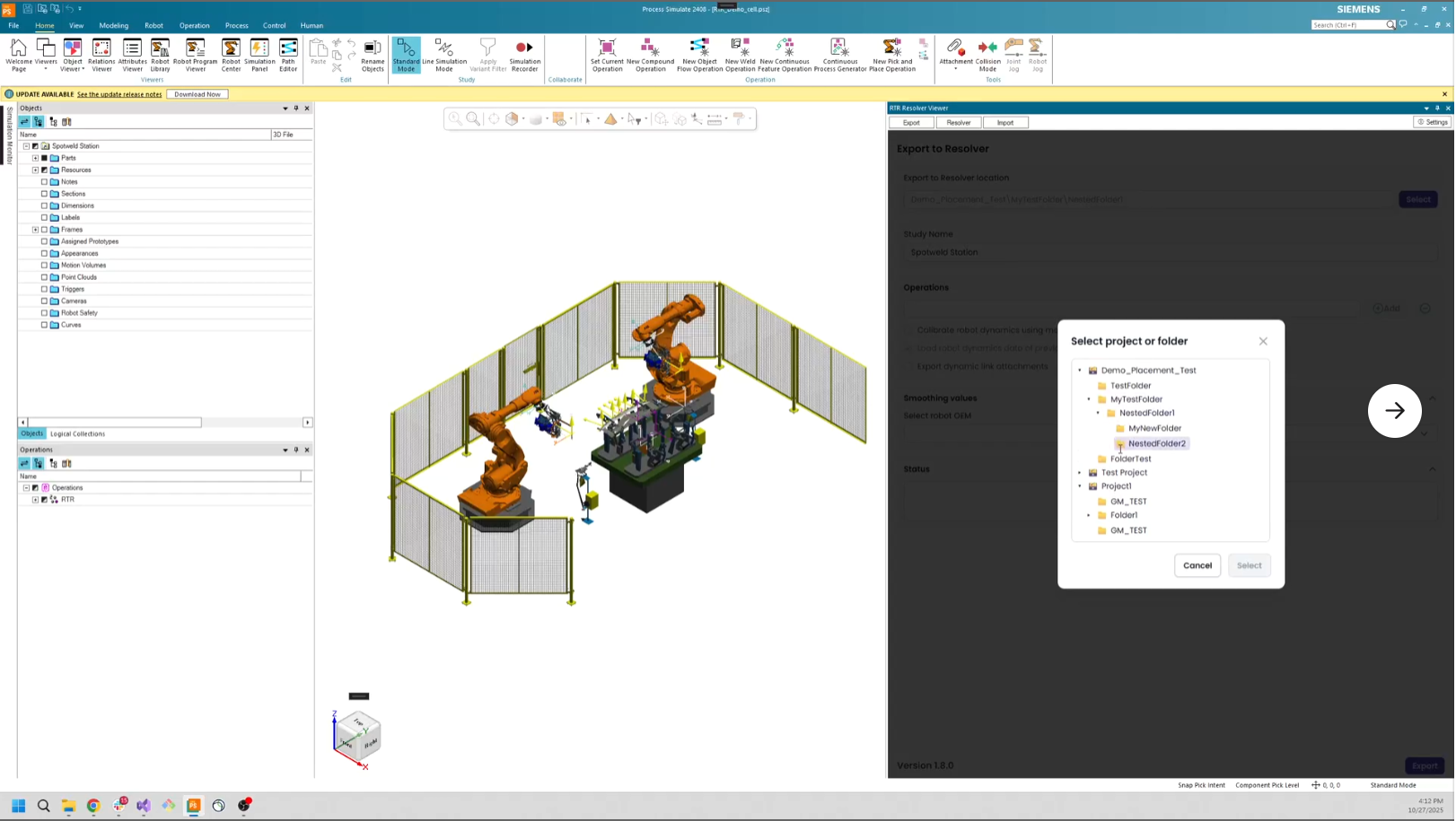The image size is (1456, 821).
Task: Toggle the Cameras folder checkbox
Action: tap(44, 301)
